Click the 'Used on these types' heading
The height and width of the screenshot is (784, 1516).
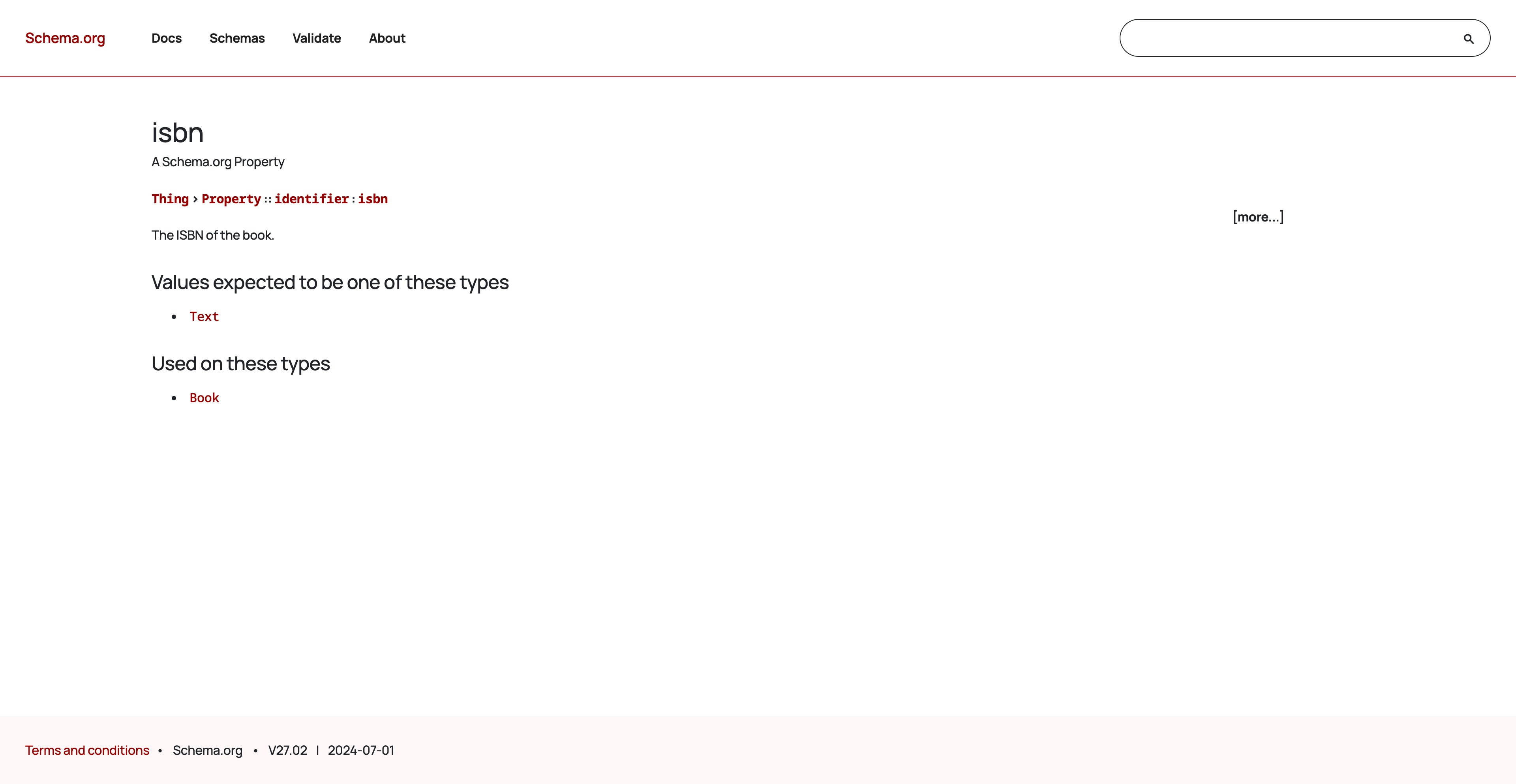click(240, 364)
